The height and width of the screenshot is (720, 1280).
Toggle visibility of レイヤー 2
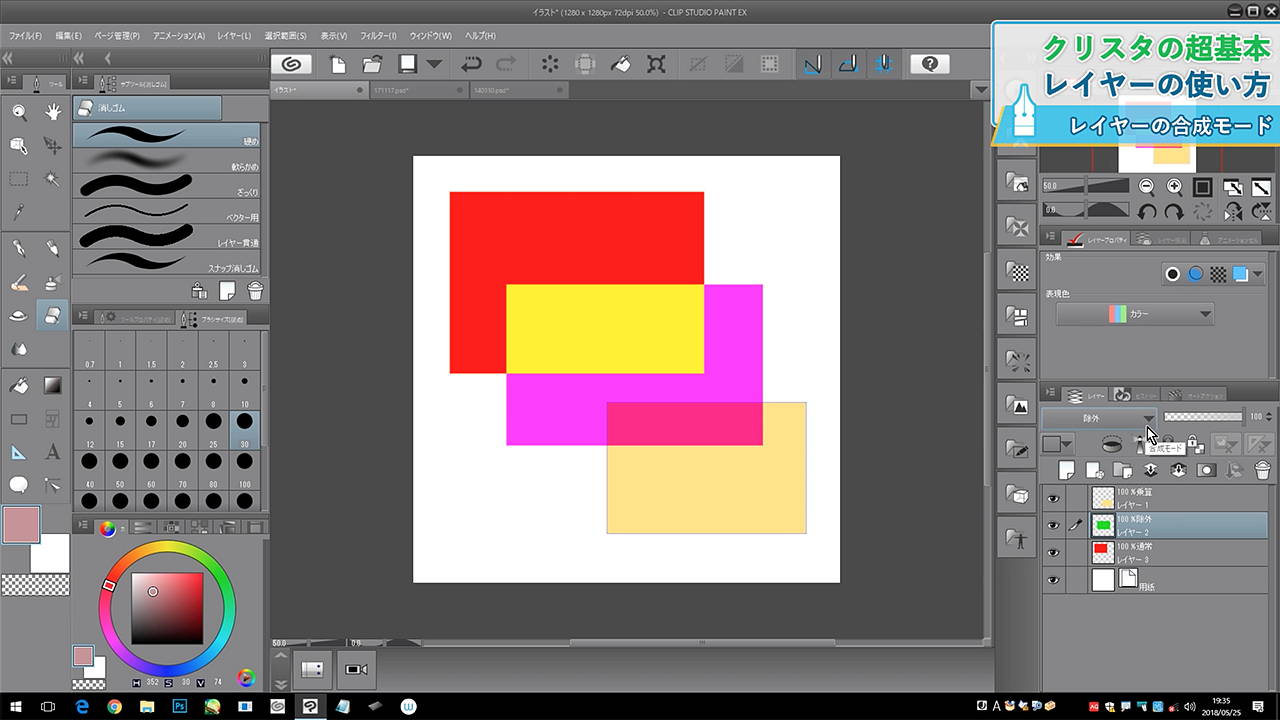[x=1052, y=525]
